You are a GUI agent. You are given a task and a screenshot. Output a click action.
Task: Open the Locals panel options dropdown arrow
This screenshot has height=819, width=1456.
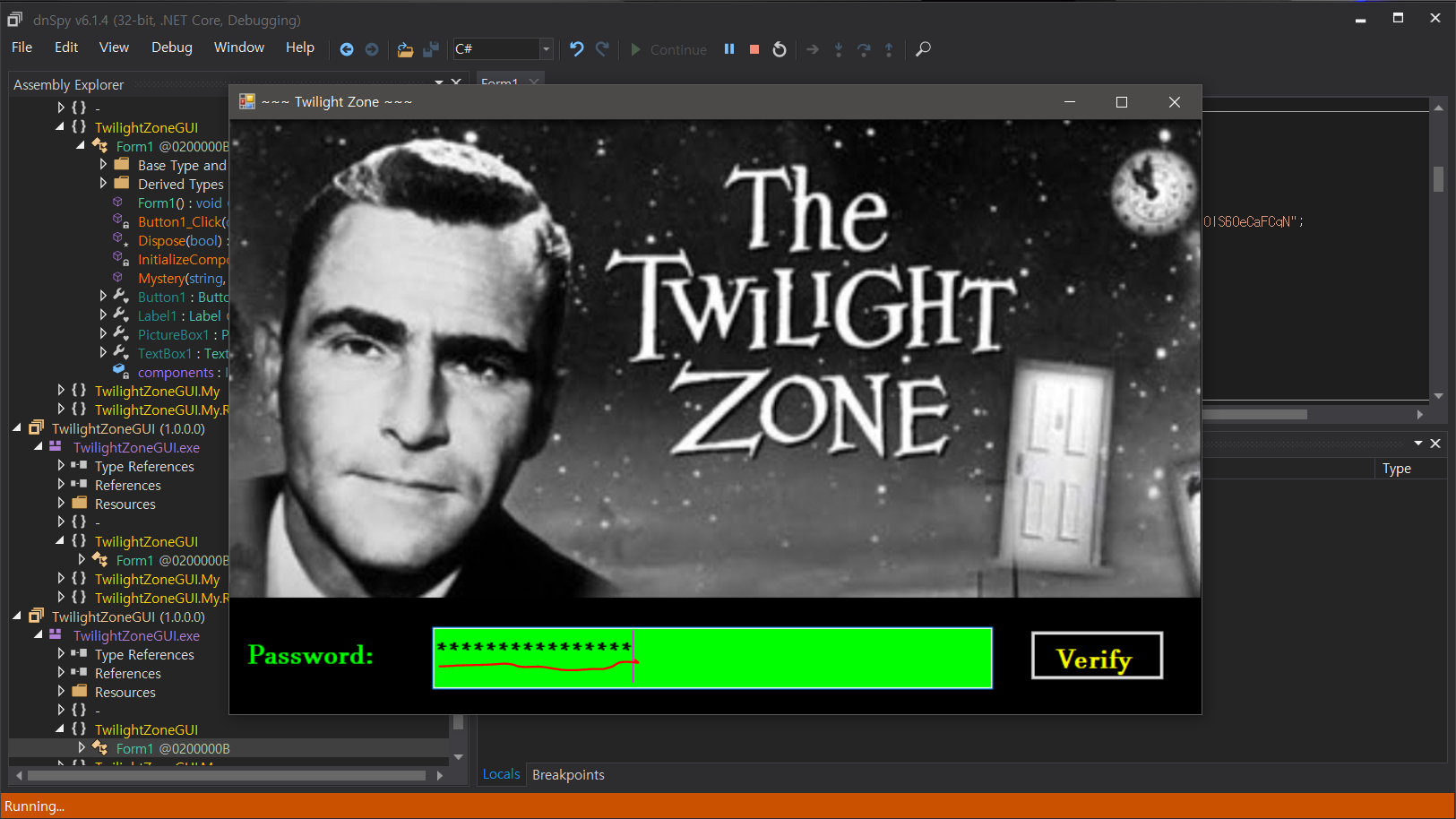click(x=1418, y=444)
